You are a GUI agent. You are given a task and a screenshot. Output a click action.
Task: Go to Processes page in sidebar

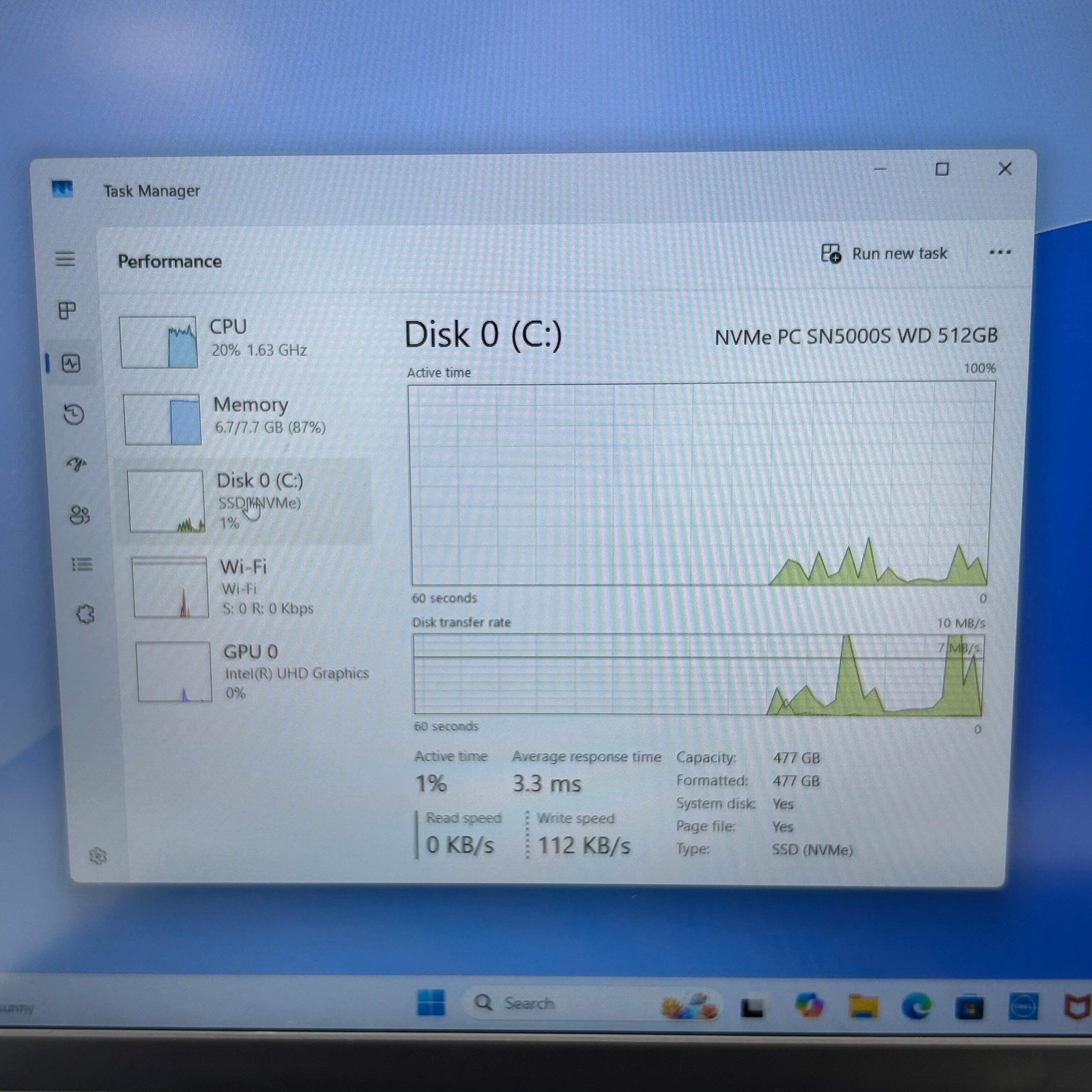pyautogui.click(x=67, y=311)
